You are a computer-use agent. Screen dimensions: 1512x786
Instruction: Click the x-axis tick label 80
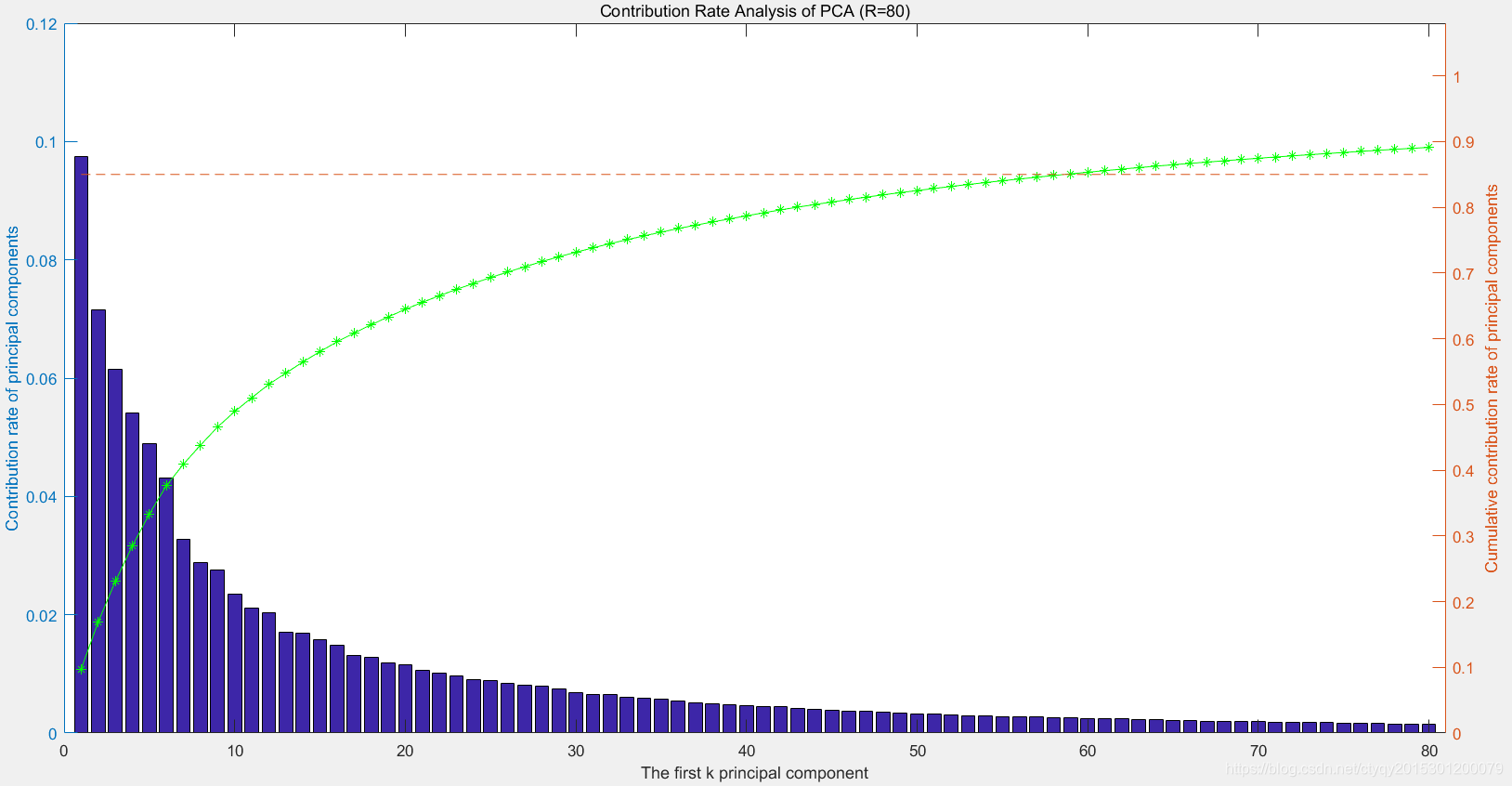pyautogui.click(x=1429, y=751)
